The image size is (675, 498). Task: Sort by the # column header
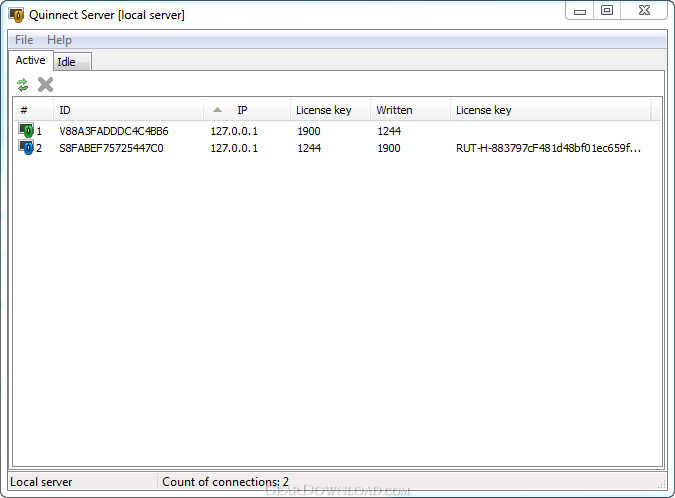tap(33, 110)
